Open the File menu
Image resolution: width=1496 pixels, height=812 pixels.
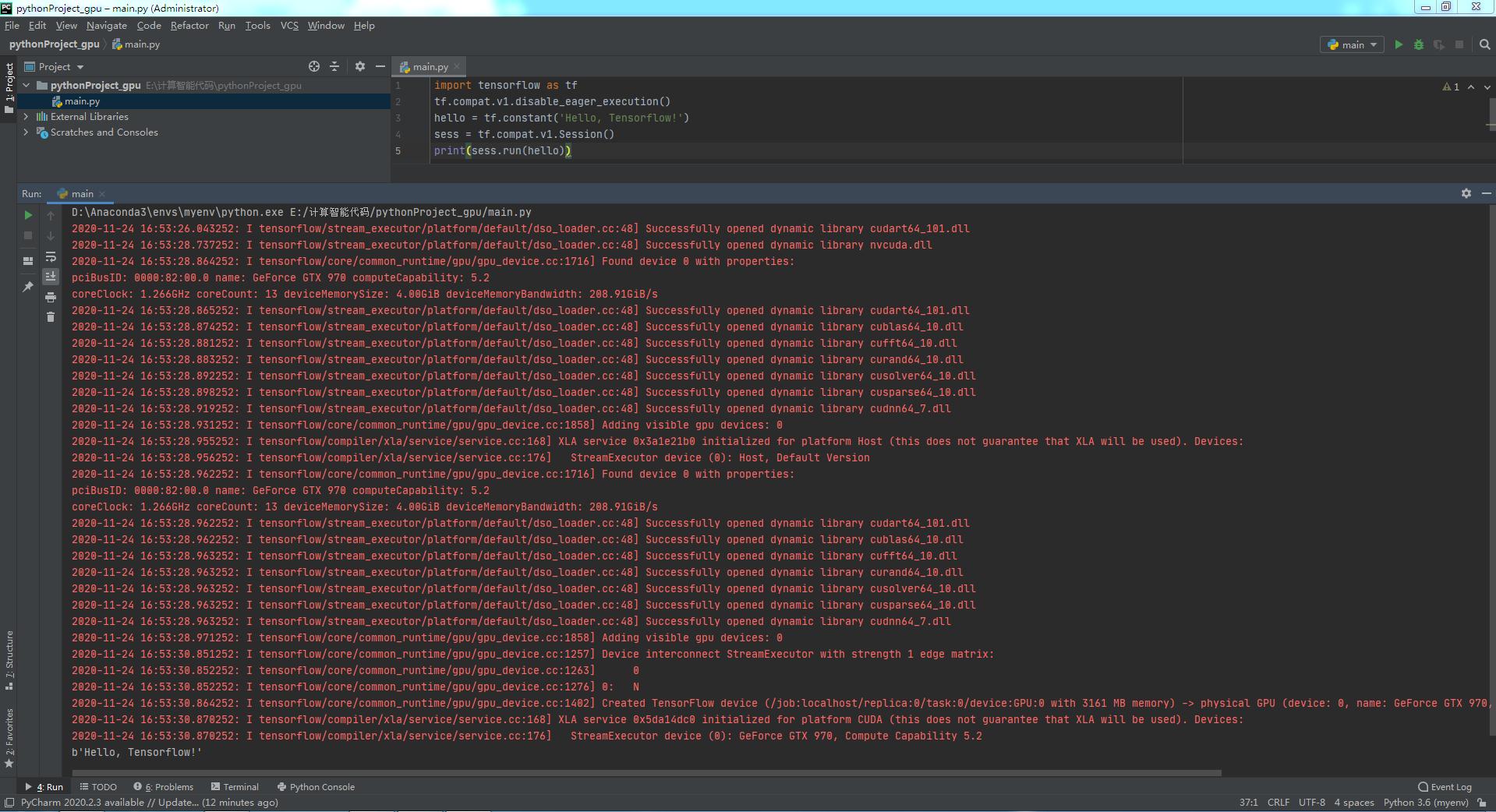click(x=12, y=26)
